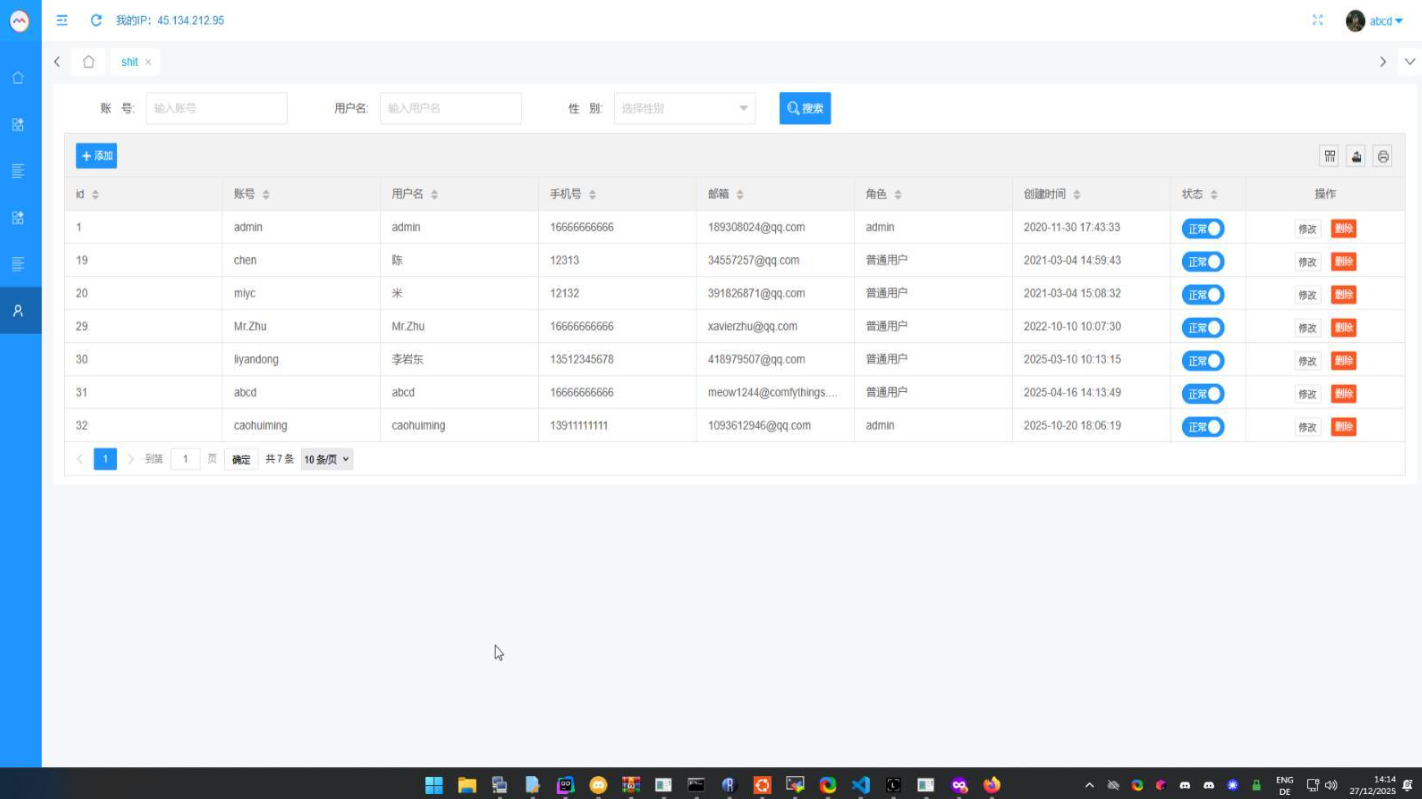Close the shit tab
The image size is (1422, 799).
148,62
